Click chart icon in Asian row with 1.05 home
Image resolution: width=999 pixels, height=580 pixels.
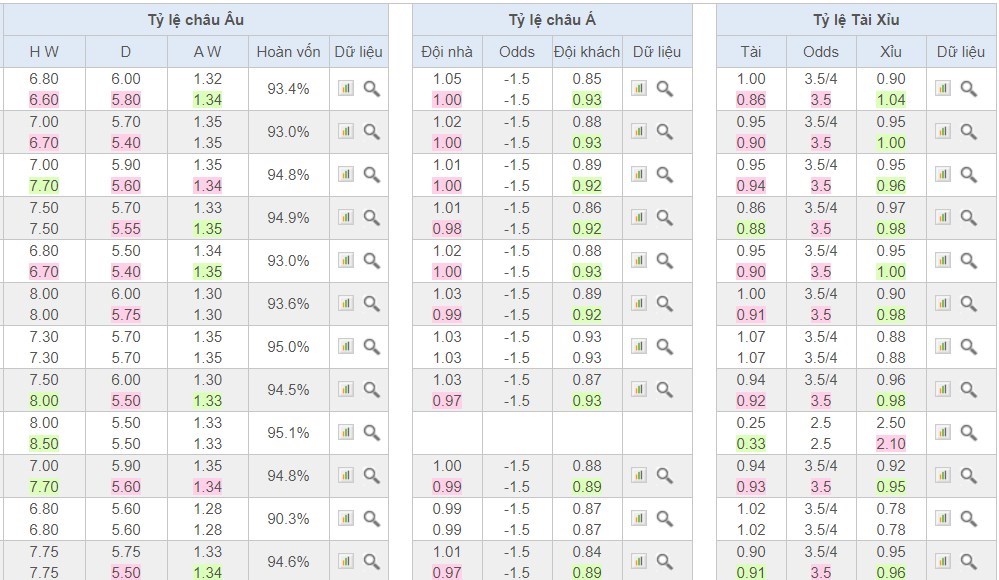[x=639, y=88]
